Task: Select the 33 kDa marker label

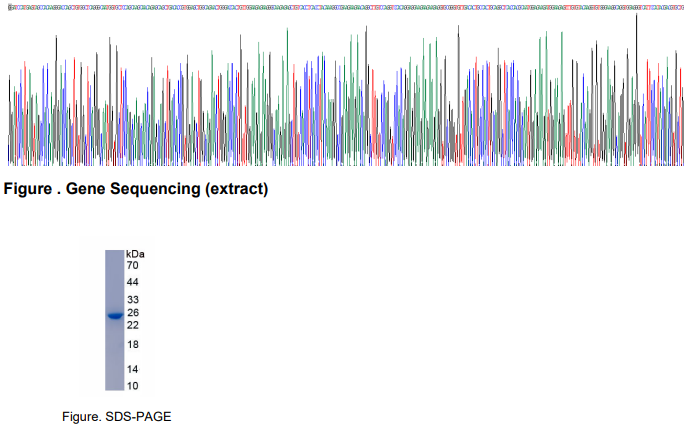Action: pos(133,300)
